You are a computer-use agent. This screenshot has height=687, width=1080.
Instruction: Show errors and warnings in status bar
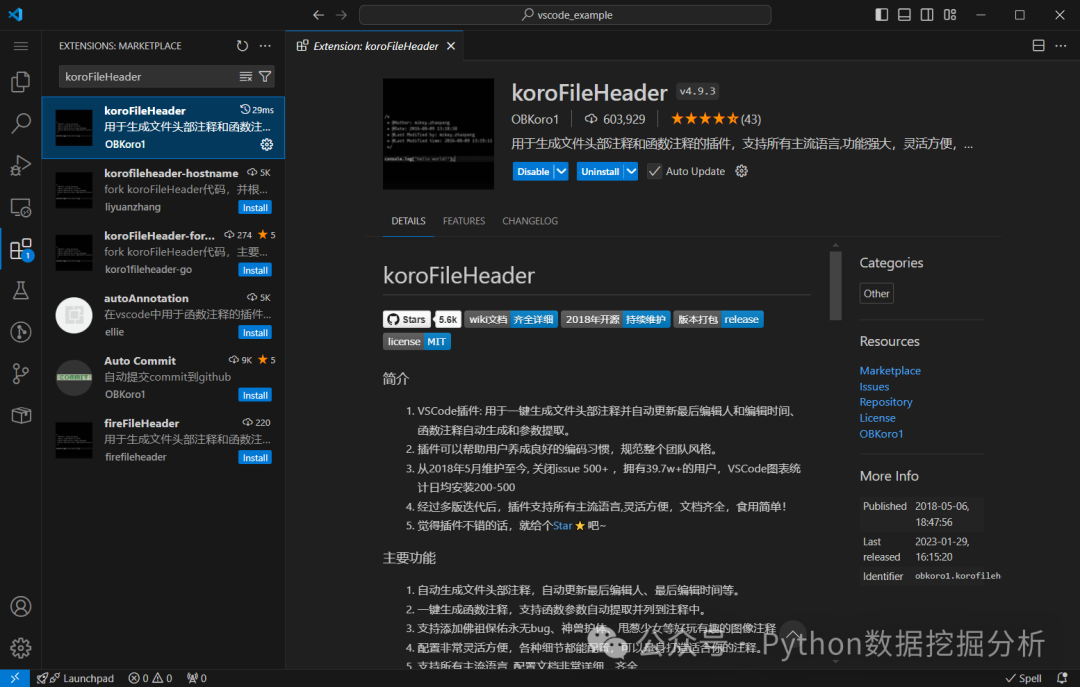(150, 678)
